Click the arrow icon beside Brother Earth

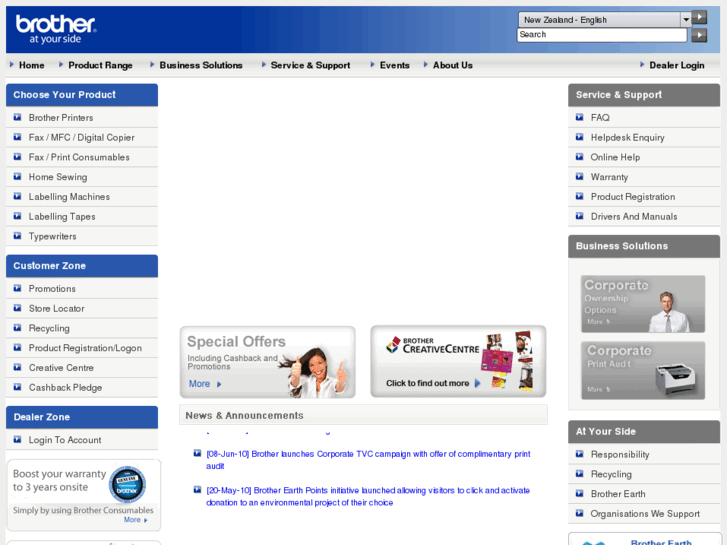(x=579, y=494)
